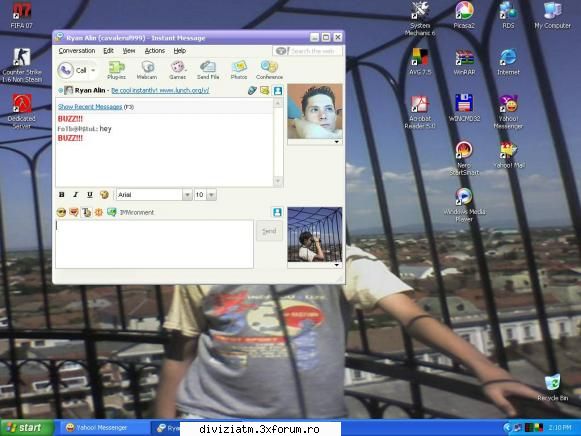Select the RDS desktop icon
The width and height of the screenshot is (581, 436).
(508, 16)
